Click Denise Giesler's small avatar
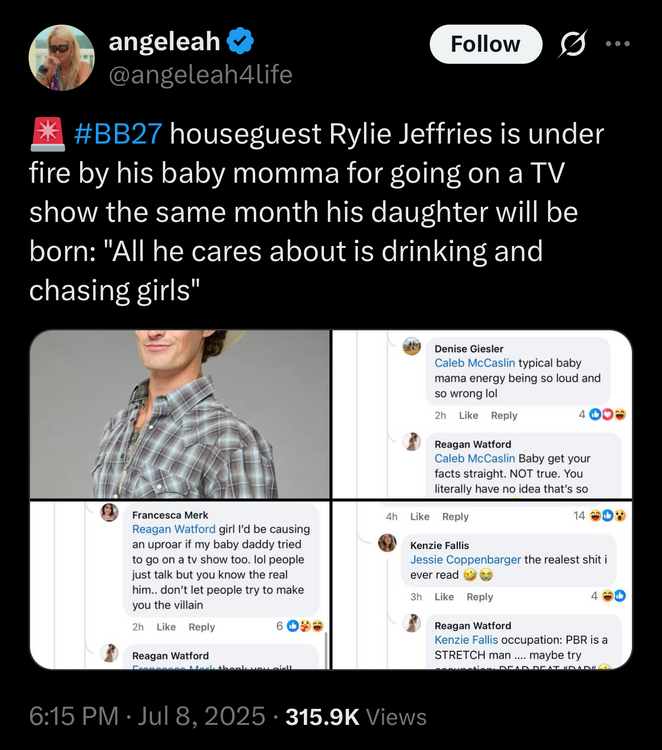Screen dimensions: 662x750 point(412,346)
